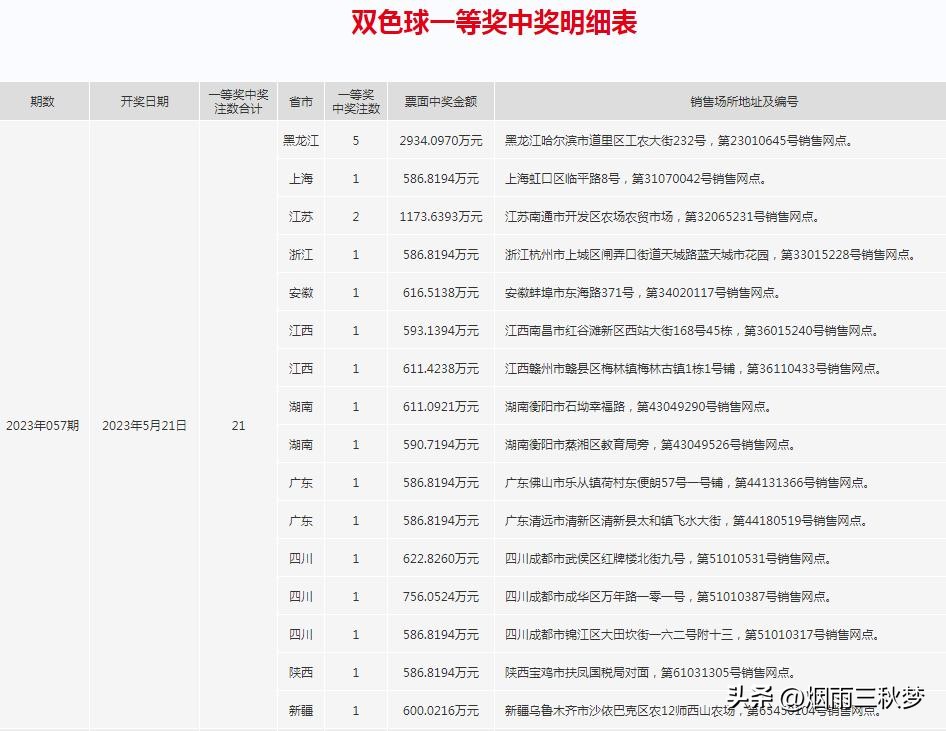Click the prize amount 2934.0970万元
The image size is (946, 731).
pos(440,140)
